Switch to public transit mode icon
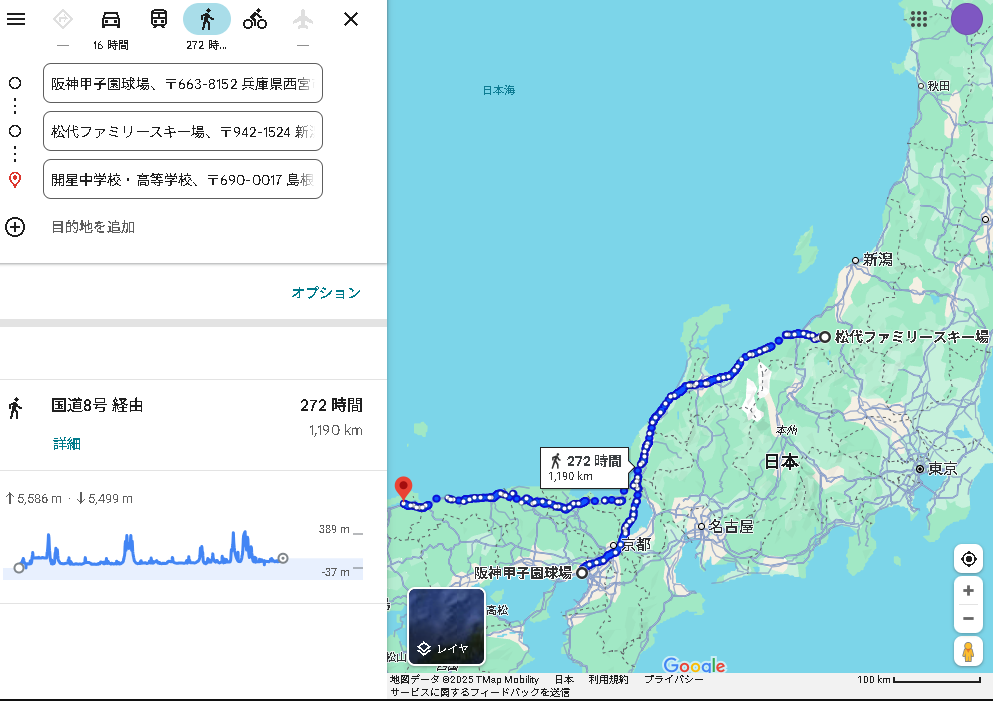This screenshot has height=701, width=993. (x=159, y=19)
